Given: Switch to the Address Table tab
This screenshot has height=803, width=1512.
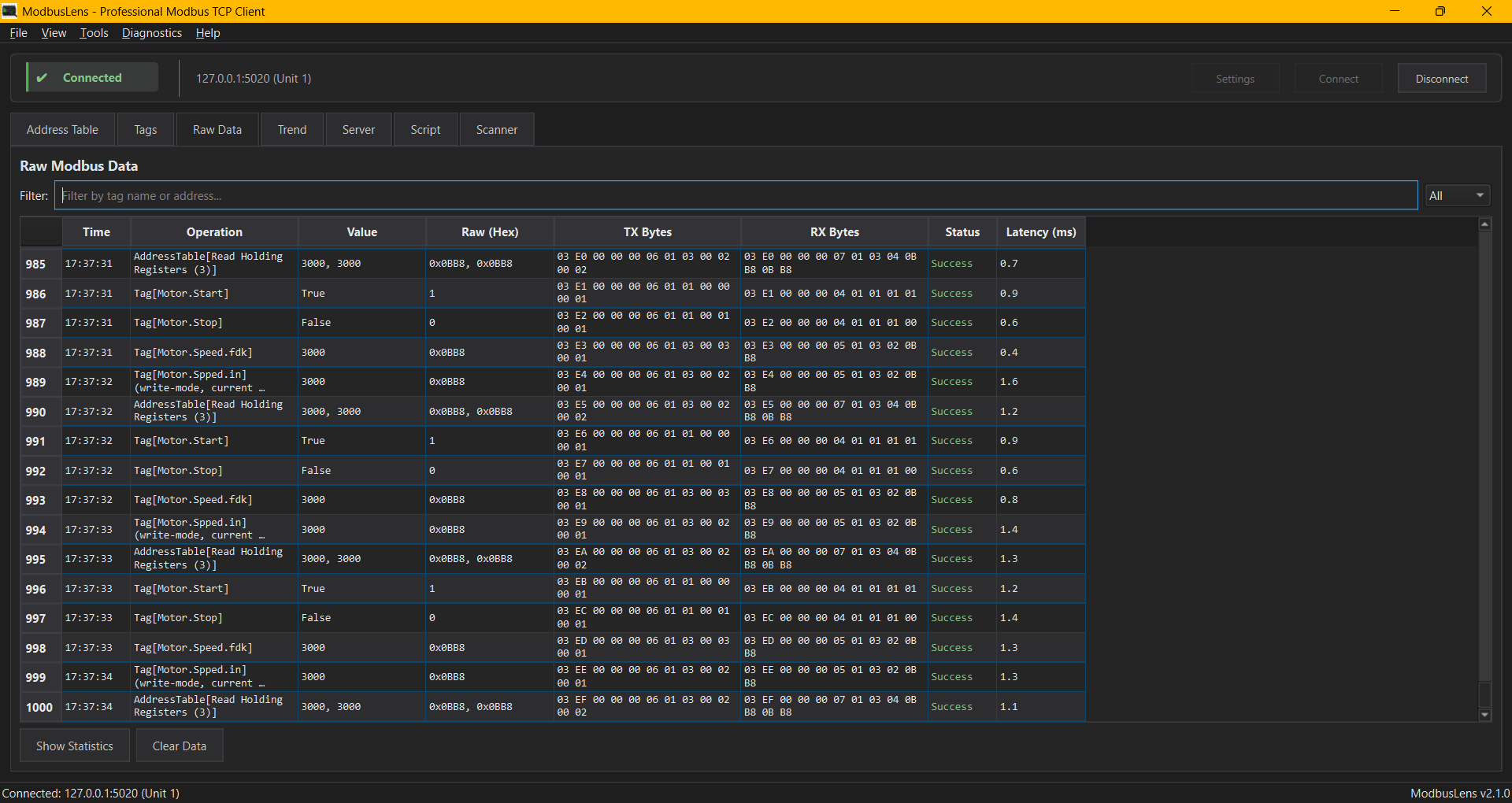Looking at the screenshot, I should [62, 130].
